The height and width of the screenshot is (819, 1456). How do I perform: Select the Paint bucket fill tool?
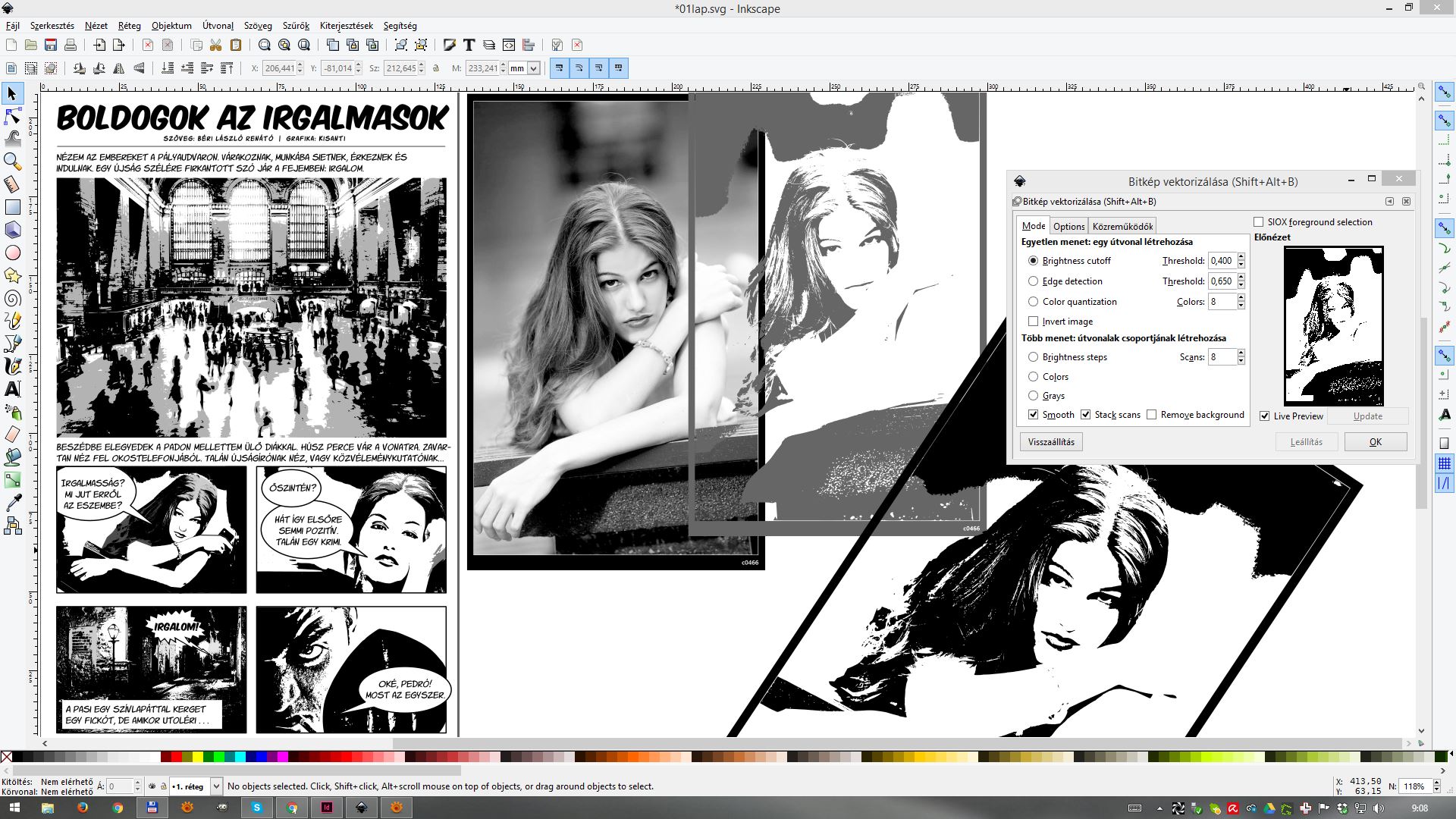coord(12,457)
